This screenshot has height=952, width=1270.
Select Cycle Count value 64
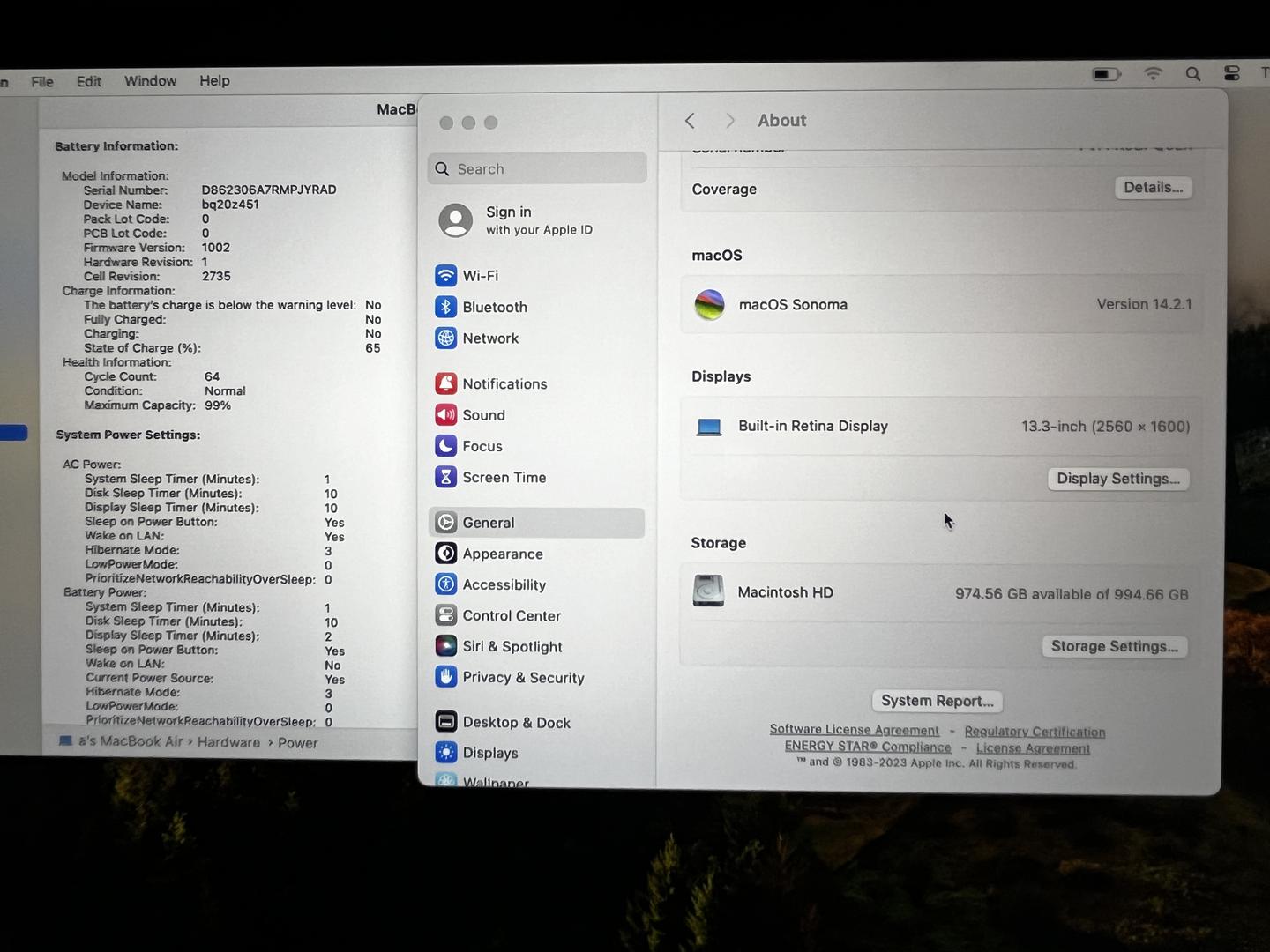(212, 376)
